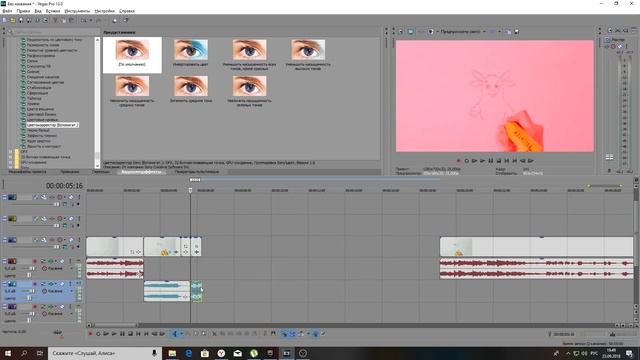The width and height of the screenshot is (640, 360).
Task: Click the external monitor preview icon
Action: click(x=411, y=31)
